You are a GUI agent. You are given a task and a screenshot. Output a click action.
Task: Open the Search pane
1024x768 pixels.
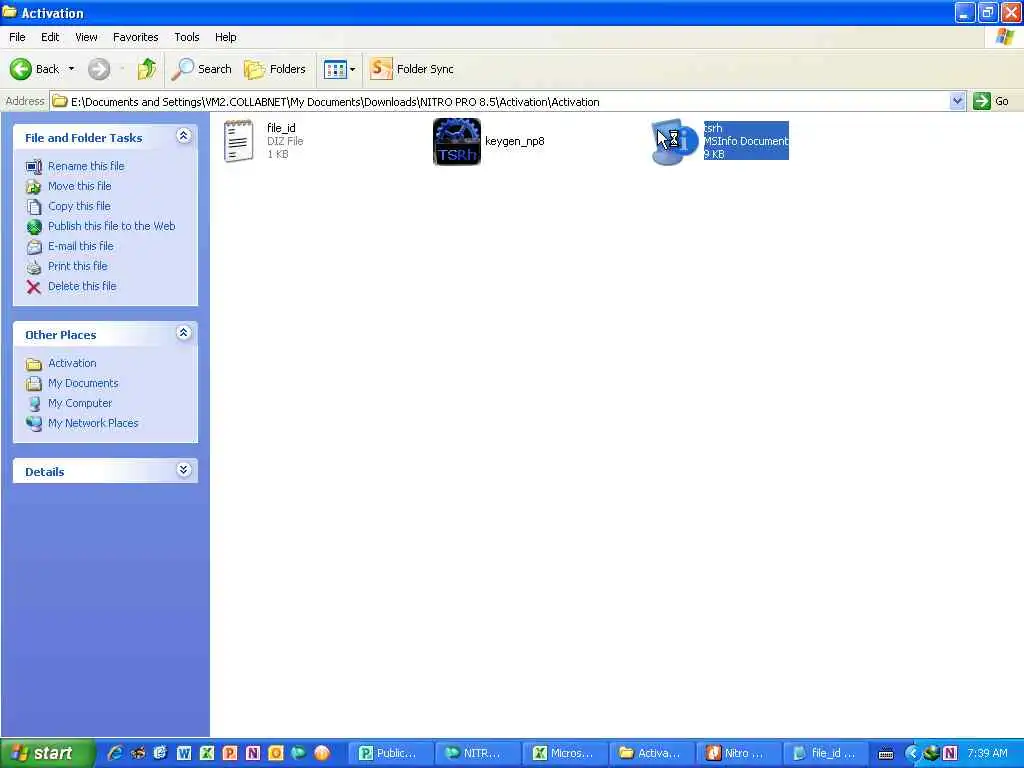point(201,69)
